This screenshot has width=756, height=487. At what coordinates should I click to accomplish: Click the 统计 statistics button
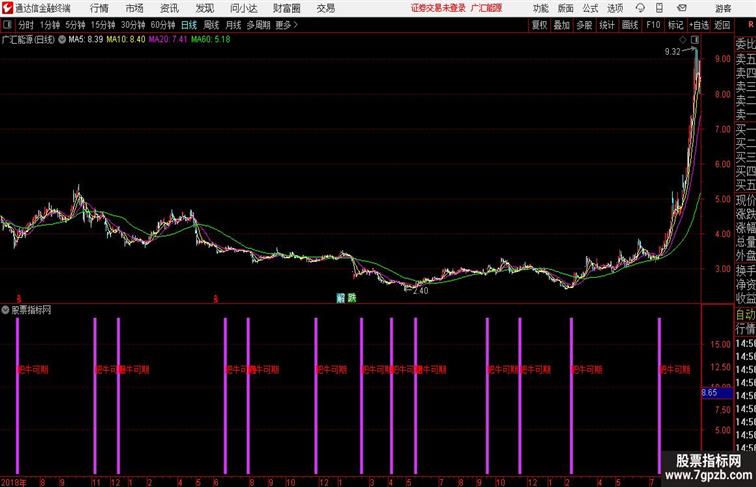607,25
